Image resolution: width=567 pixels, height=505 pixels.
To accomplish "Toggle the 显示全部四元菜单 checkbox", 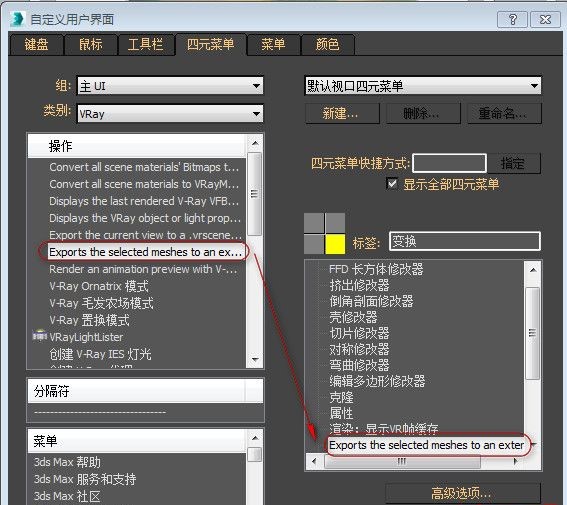I will 392,184.
